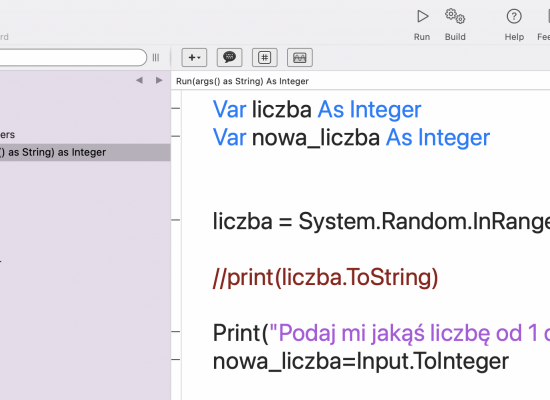The height and width of the screenshot is (400, 550).
Task: Click the Run(args() as String) method header
Action: pyautogui.click(x=242, y=81)
